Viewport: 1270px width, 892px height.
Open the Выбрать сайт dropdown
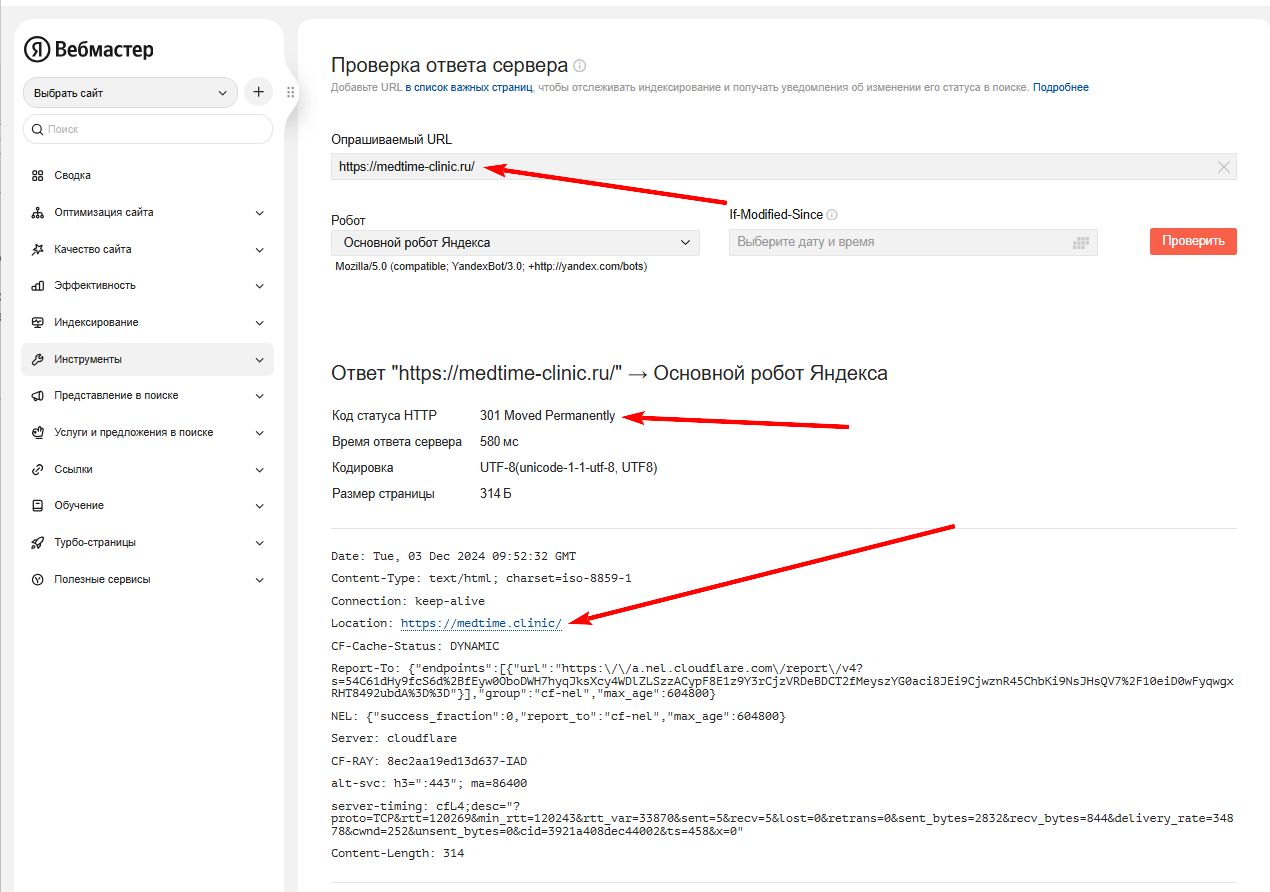(x=130, y=93)
